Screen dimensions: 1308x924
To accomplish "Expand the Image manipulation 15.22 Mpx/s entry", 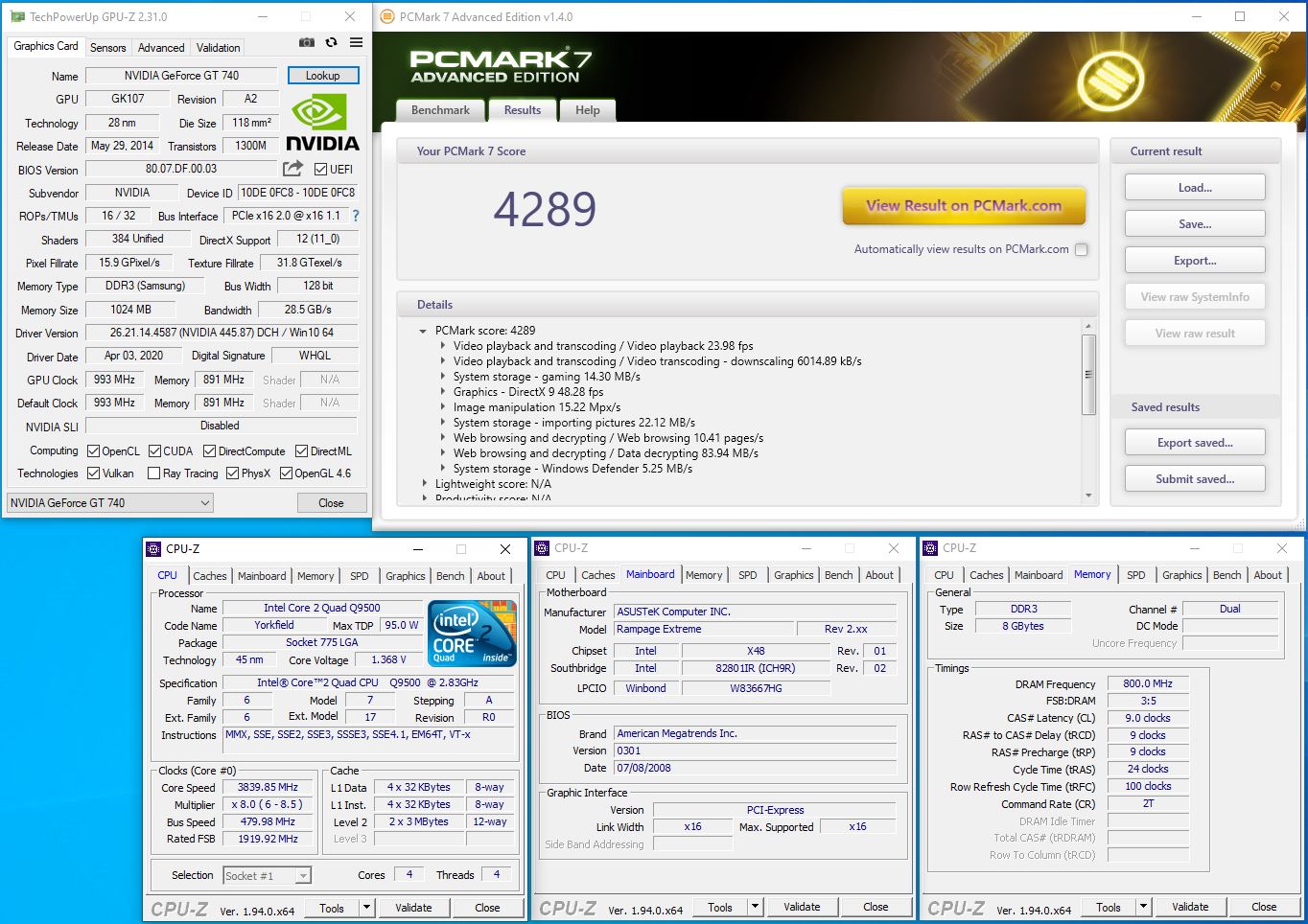I will (442, 407).
